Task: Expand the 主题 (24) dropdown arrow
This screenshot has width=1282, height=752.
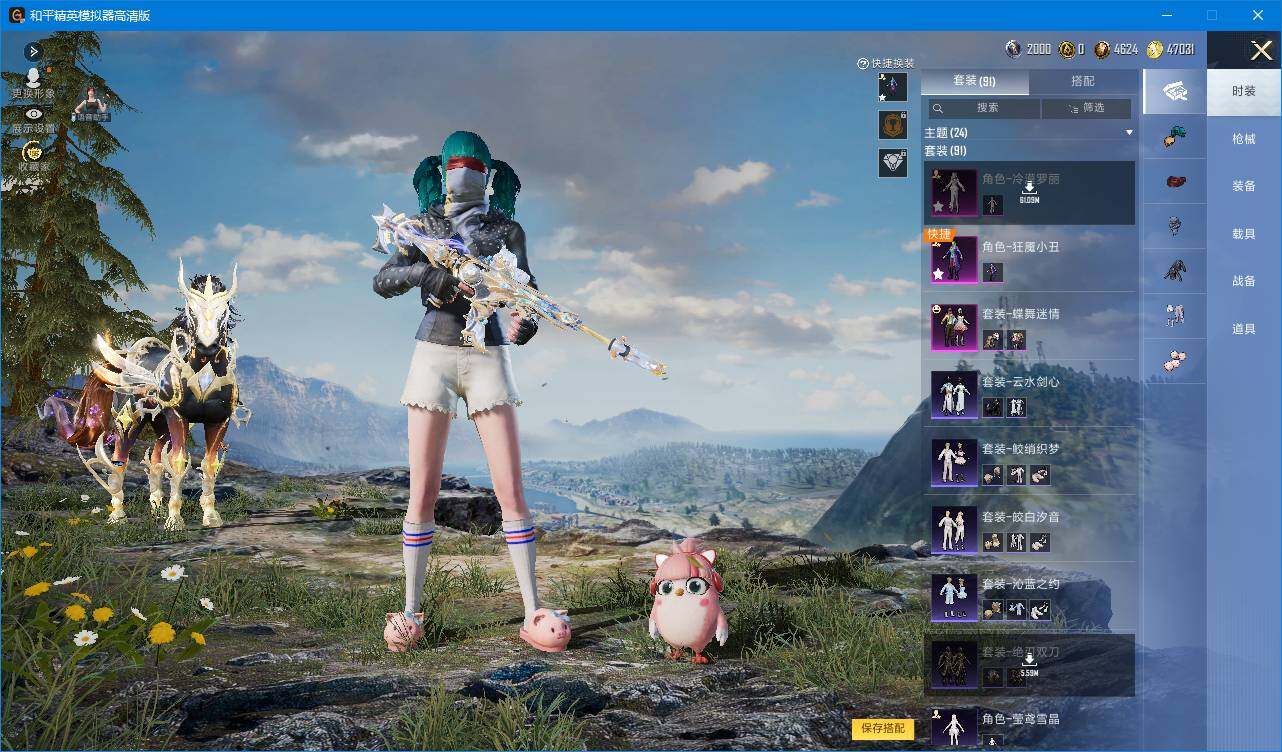Action: 1129,132
